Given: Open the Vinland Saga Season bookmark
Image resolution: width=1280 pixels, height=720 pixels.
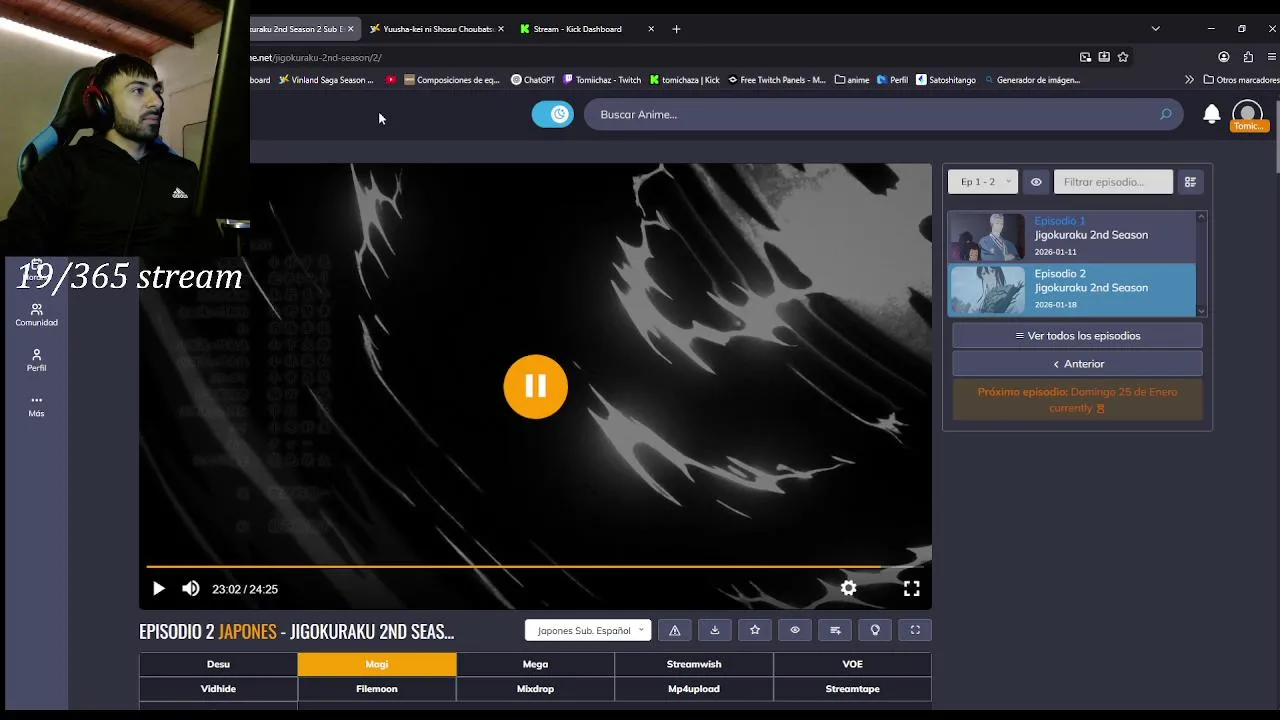Looking at the screenshot, I should click(326, 80).
